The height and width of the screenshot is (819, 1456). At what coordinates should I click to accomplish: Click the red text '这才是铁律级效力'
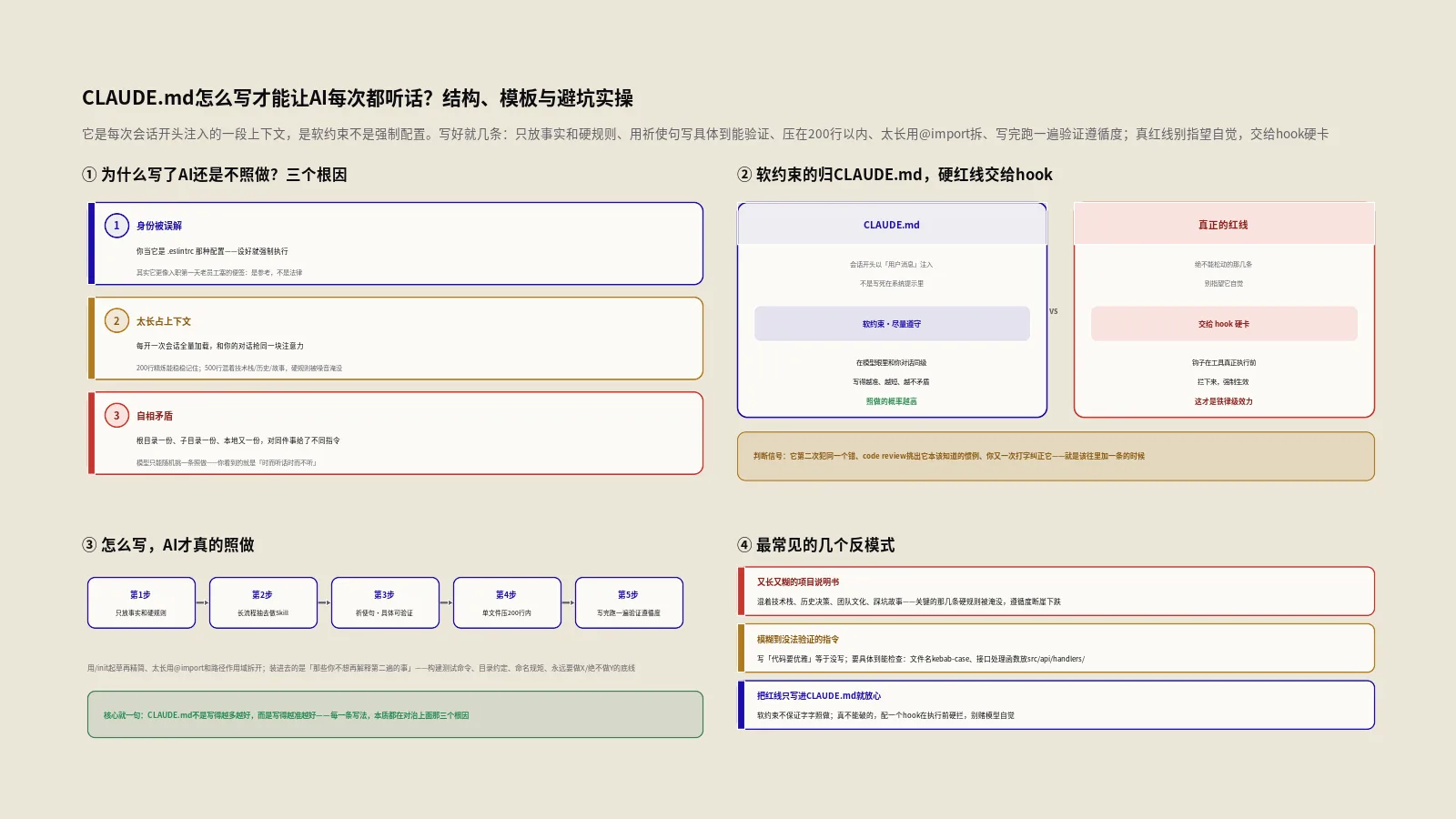1224,401
